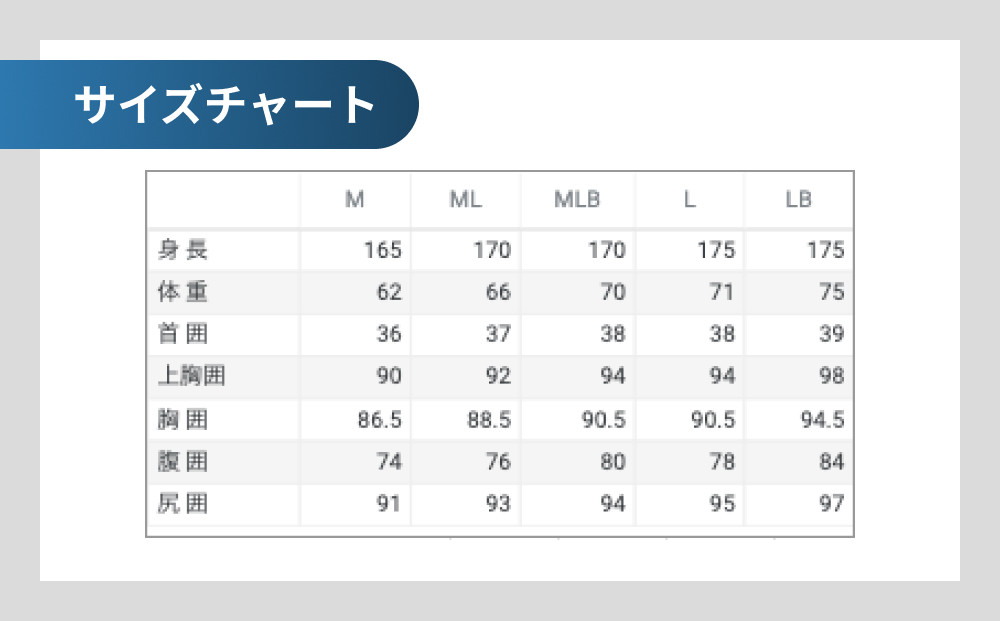1000x621 pixels.
Task: Click the 66 weight value for ML
Action: (498, 292)
